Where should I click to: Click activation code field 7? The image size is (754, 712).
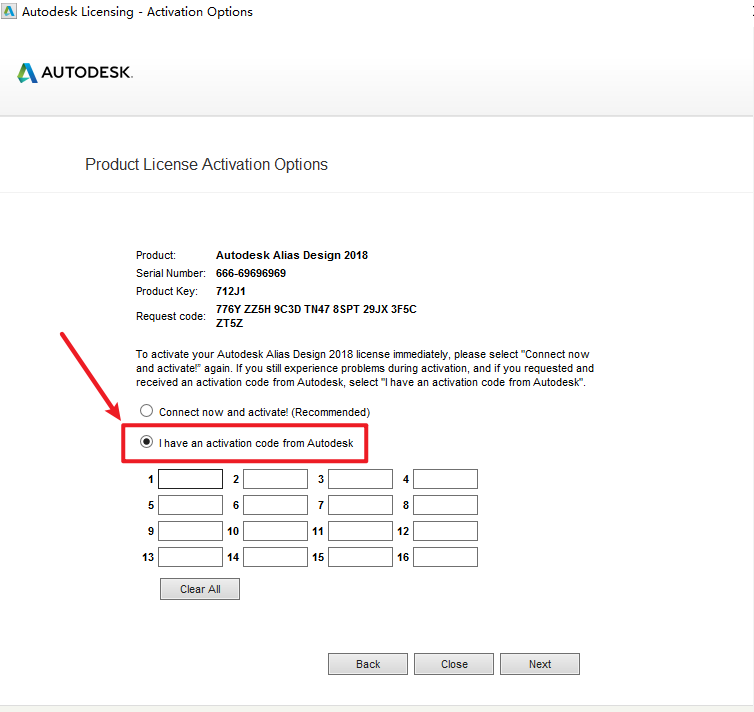pos(361,505)
